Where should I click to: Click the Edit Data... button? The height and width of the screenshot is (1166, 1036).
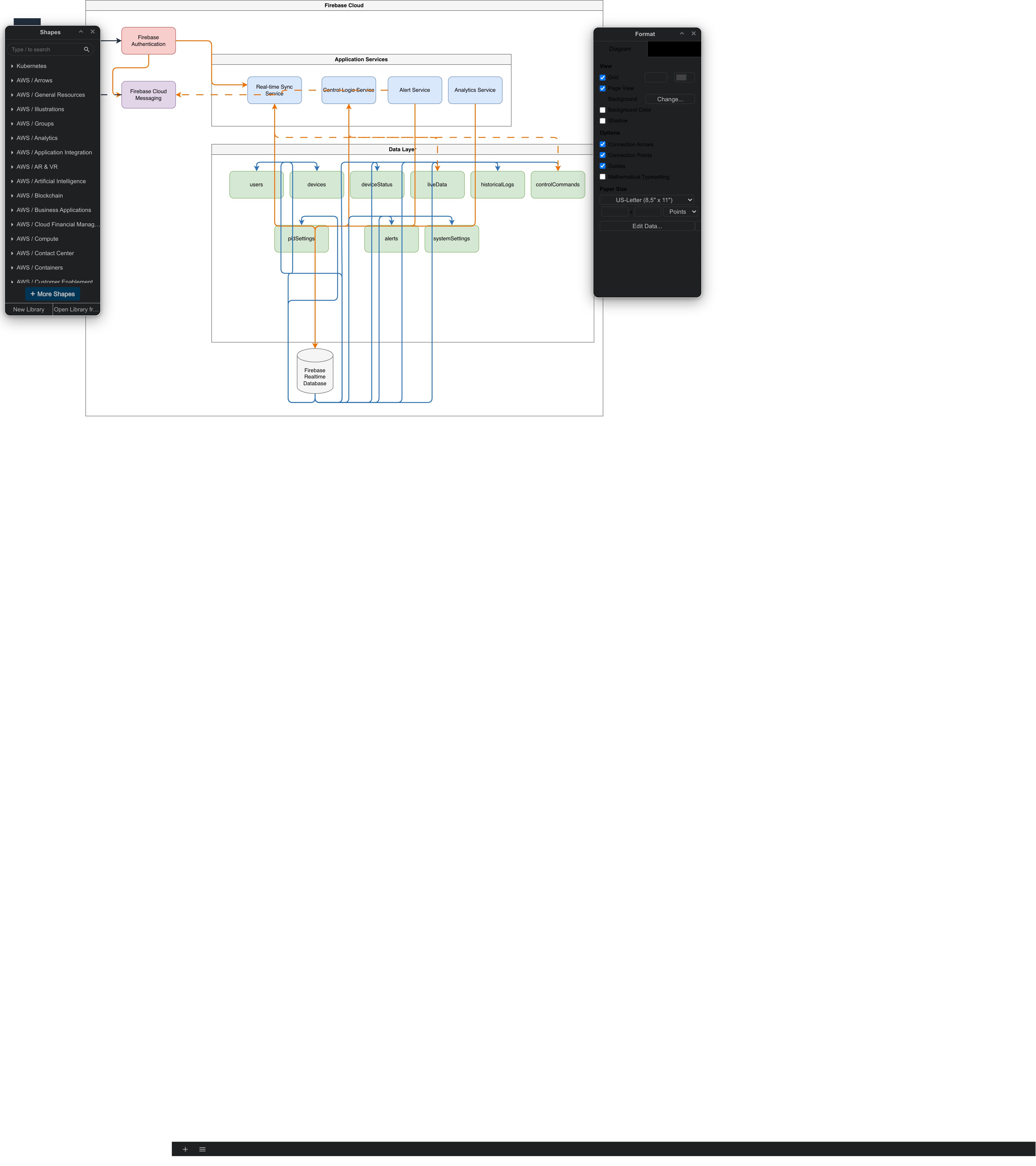pos(647,226)
